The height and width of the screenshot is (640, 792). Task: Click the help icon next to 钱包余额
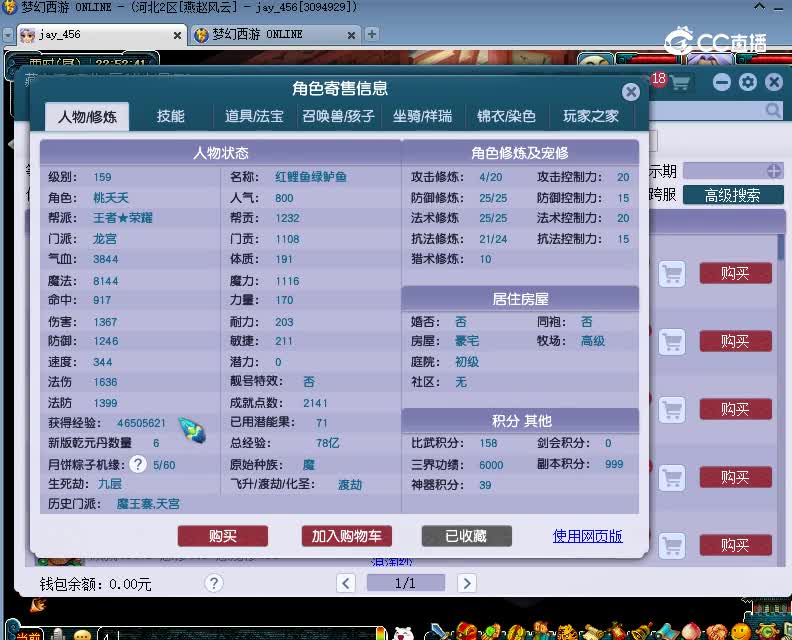pyautogui.click(x=214, y=583)
